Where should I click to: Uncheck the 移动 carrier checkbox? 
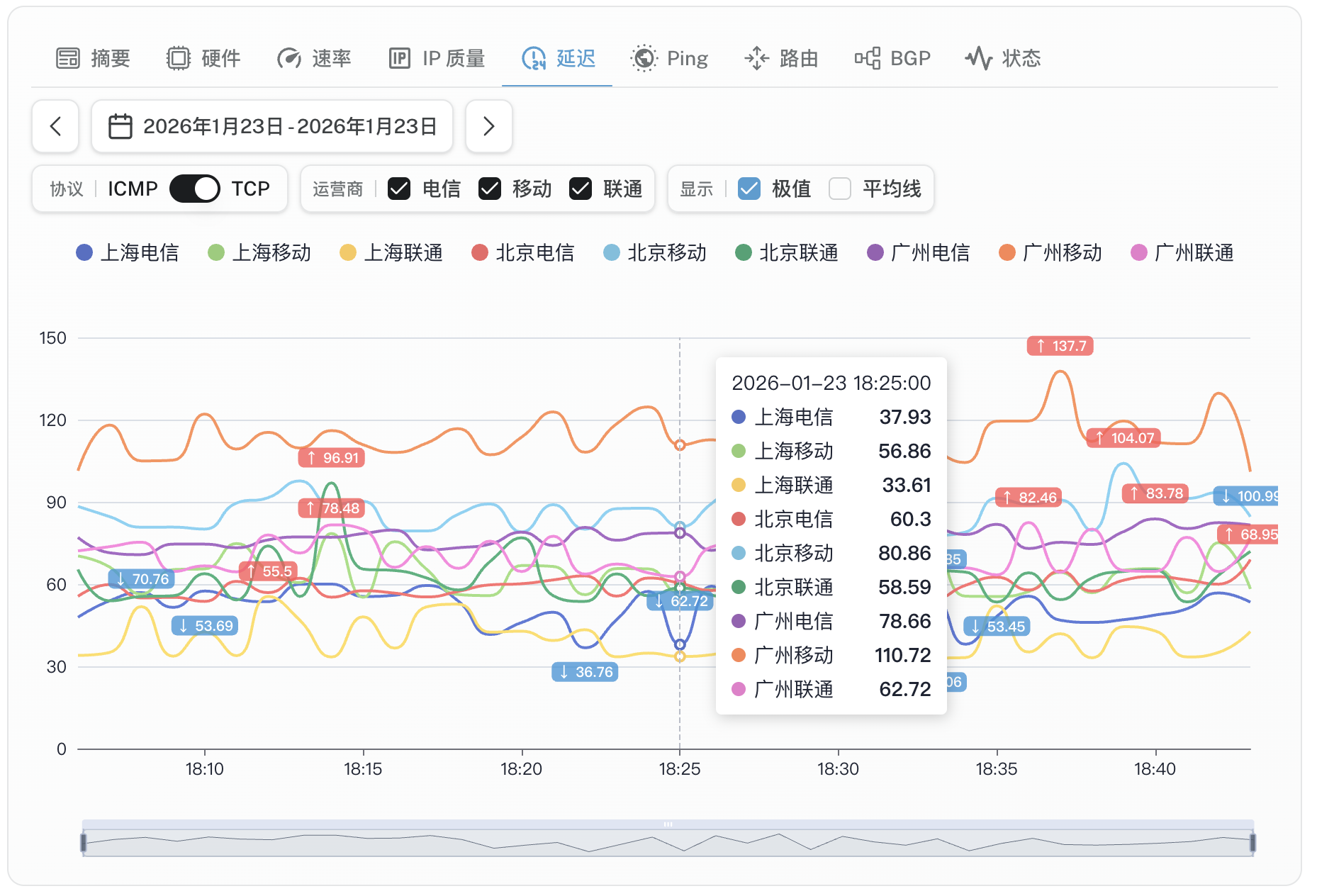pyautogui.click(x=490, y=189)
